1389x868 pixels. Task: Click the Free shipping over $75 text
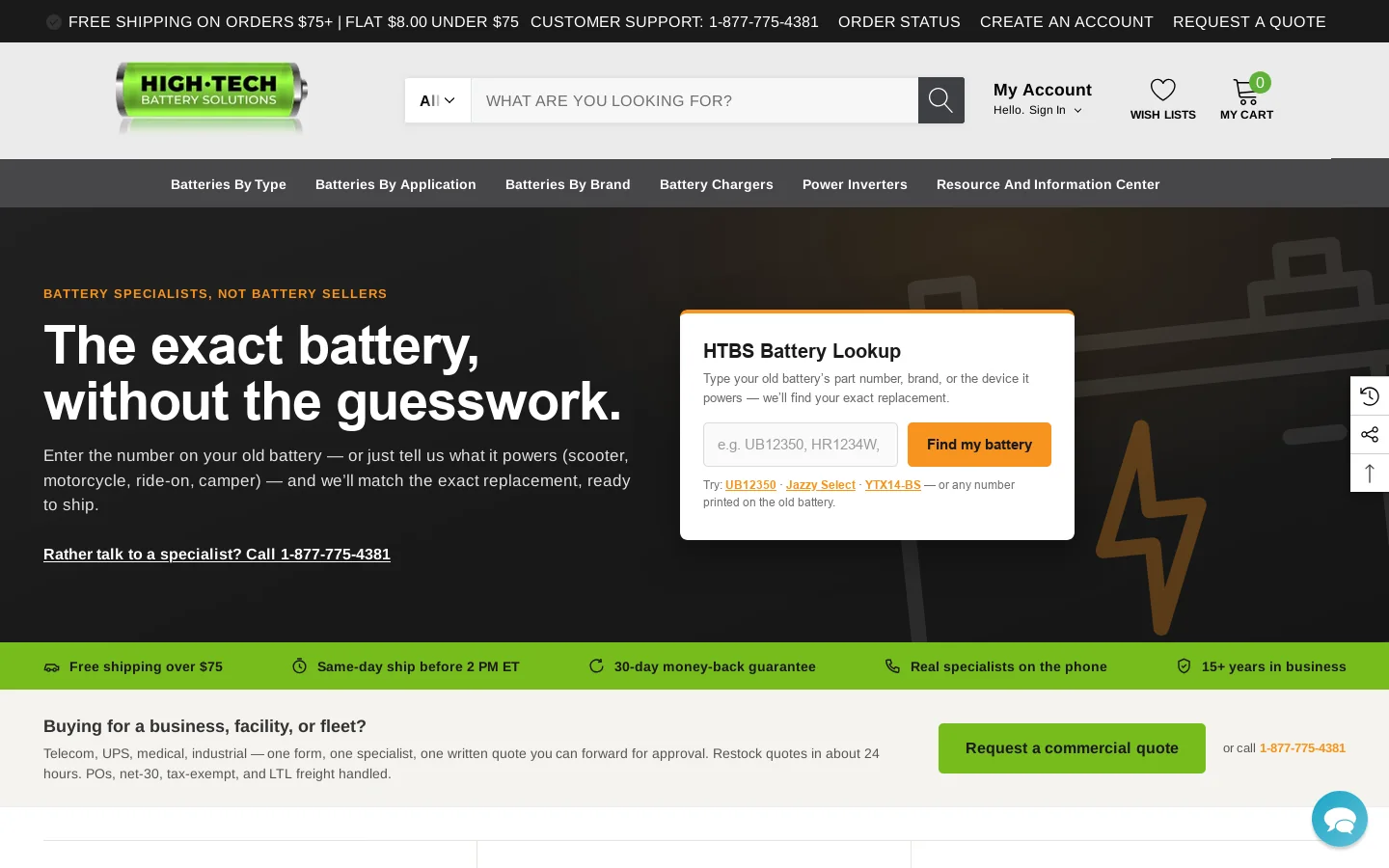pyautogui.click(x=146, y=666)
